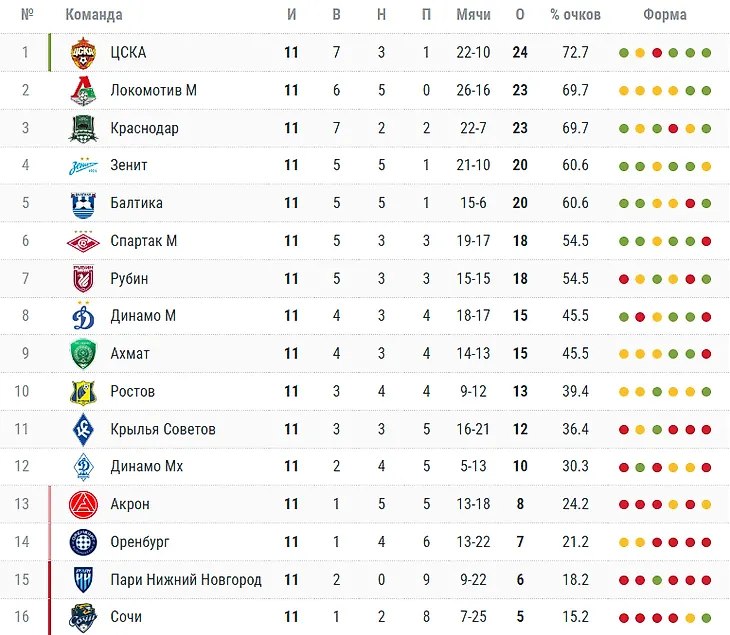Image resolution: width=730 pixels, height=635 pixels.
Task: Click the Rubin club logo
Action: click(x=83, y=278)
